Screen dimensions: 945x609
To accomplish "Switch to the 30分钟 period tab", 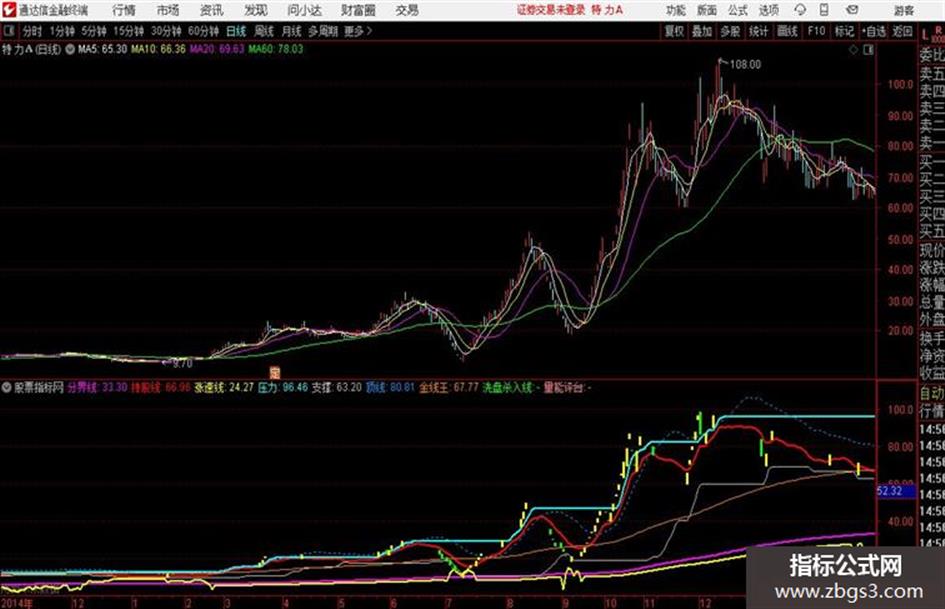I will click(x=166, y=31).
